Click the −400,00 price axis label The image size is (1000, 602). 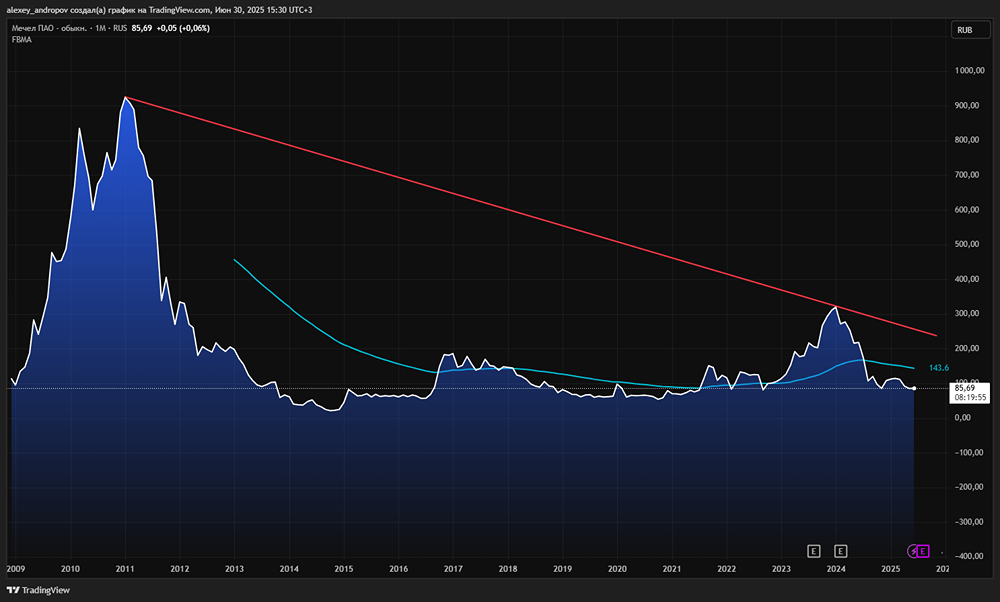click(x=969, y=556)
